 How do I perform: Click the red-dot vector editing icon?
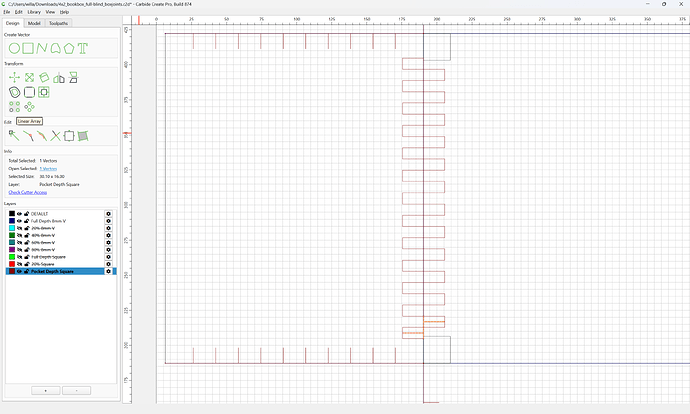click(28, 136)
